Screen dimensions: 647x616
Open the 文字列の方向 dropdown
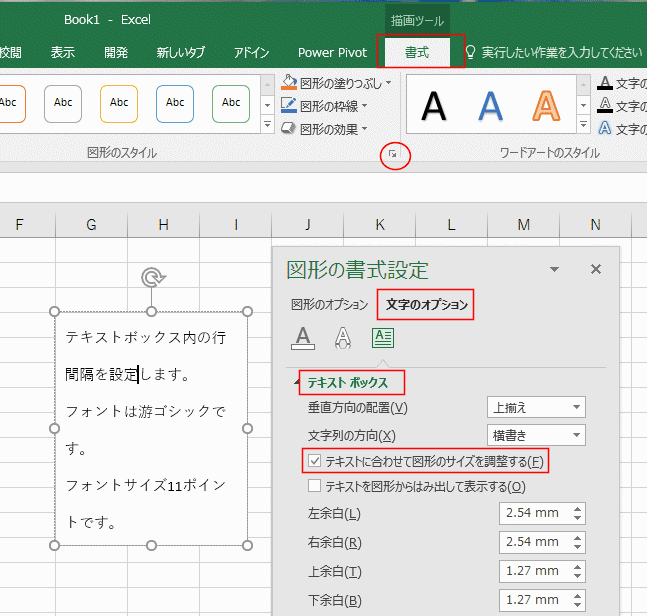(536, 435)
